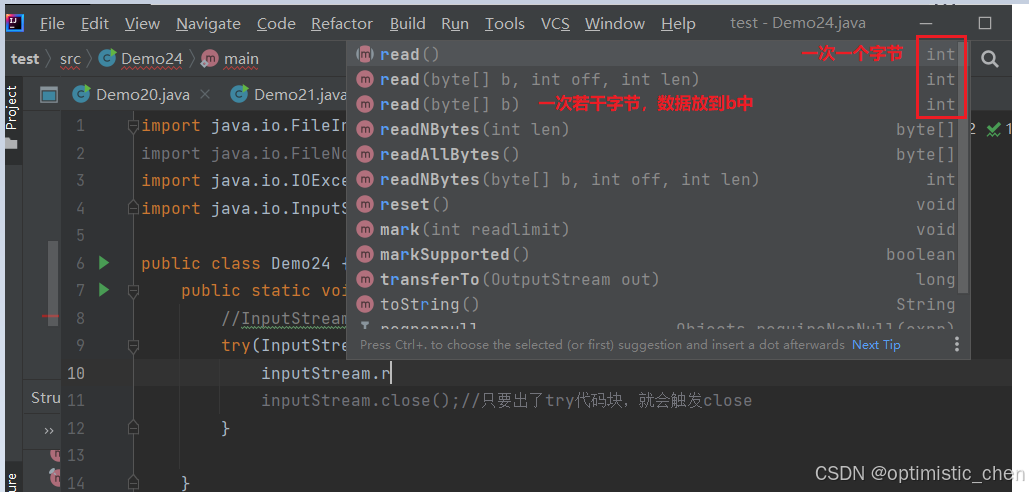Click the main method breadcrumb
The width and height of the screenshot is (1029, 492).
[230, 59]
